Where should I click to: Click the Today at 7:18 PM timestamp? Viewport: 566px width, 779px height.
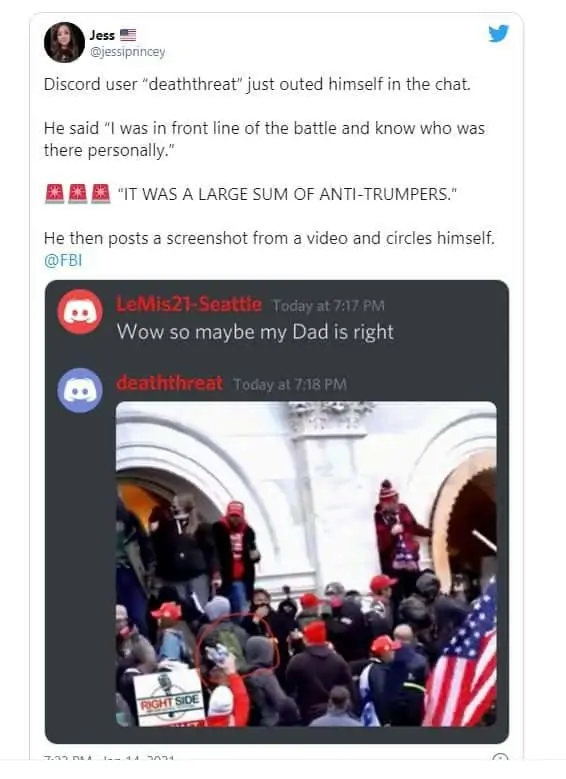tap(290, 384)
